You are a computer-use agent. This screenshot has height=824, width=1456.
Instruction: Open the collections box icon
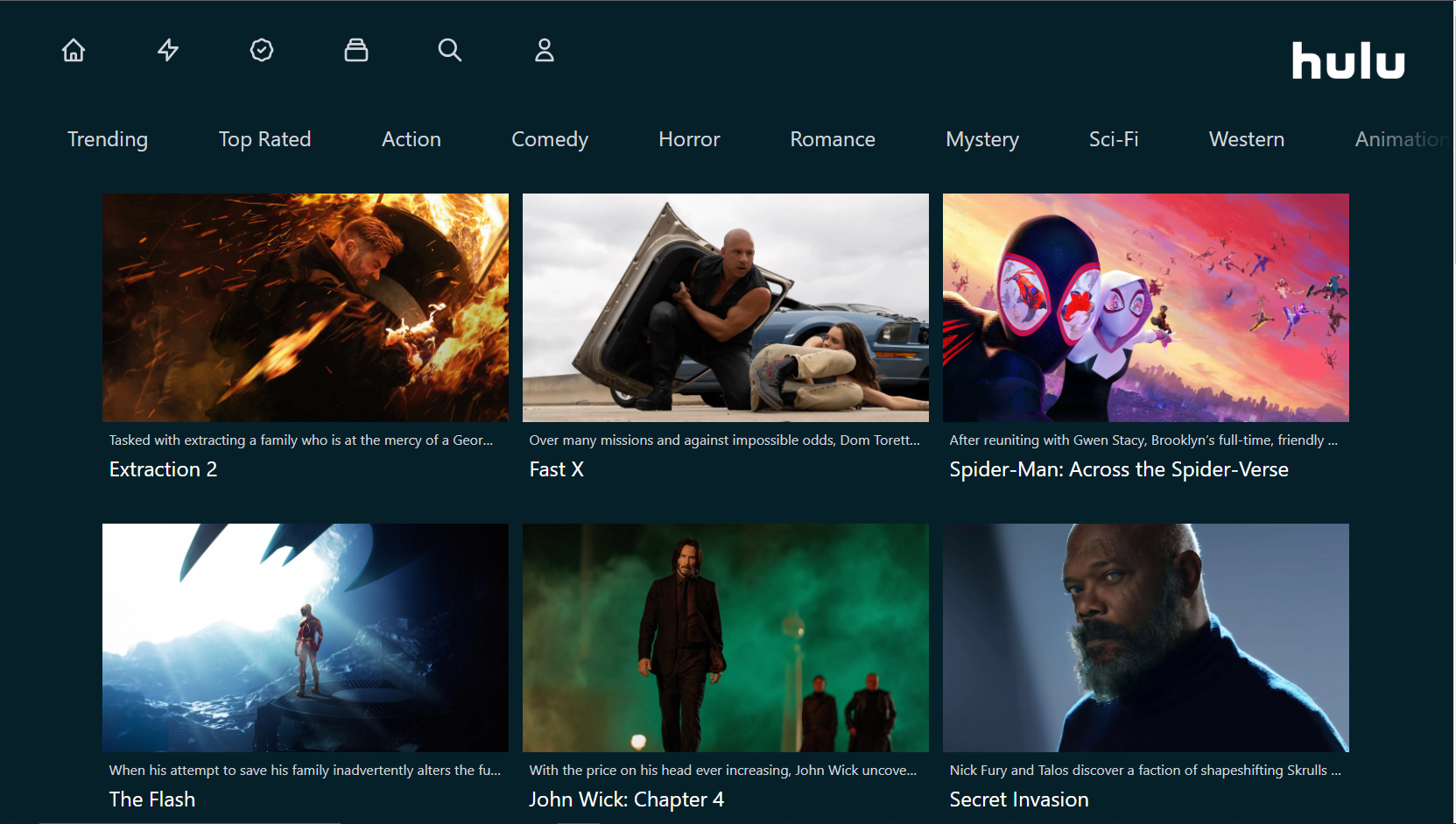click(x=356, y=51)
